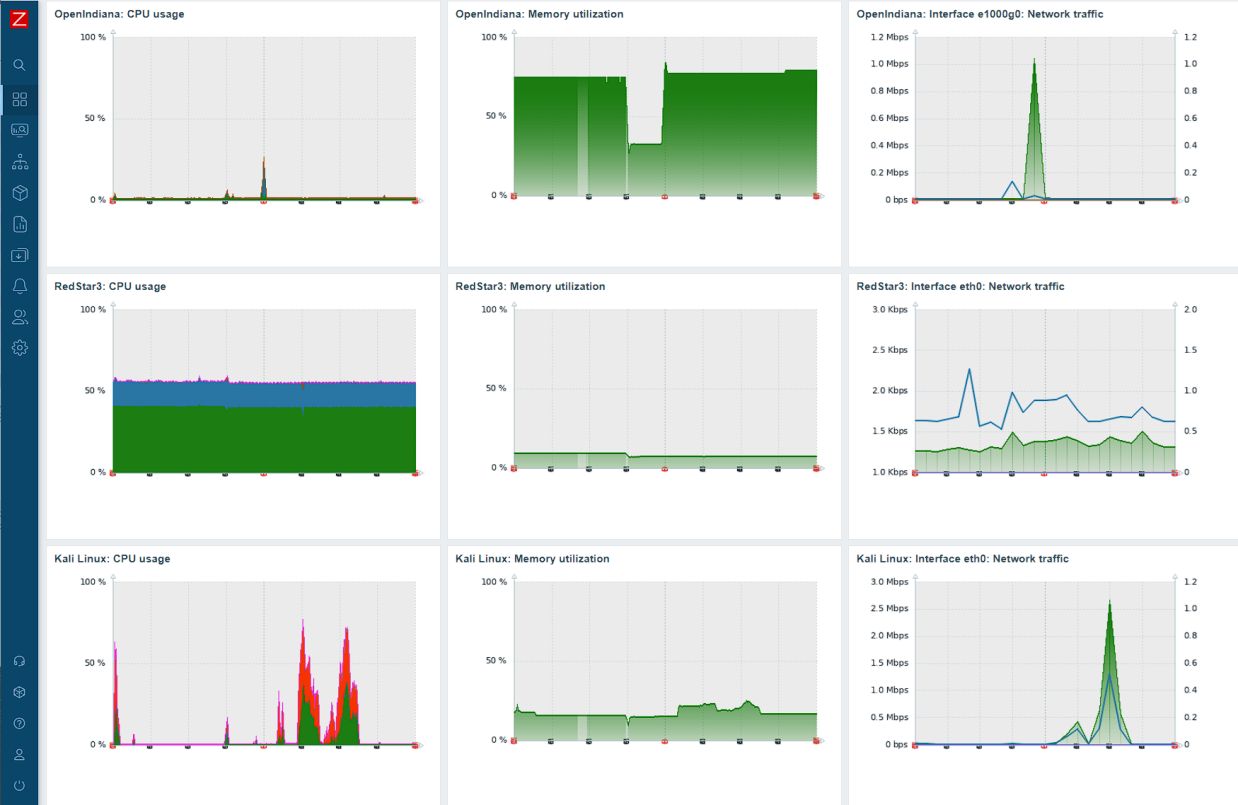Open the Help question mark icon
The image size is (1238, 805).
tap(19, 723)
